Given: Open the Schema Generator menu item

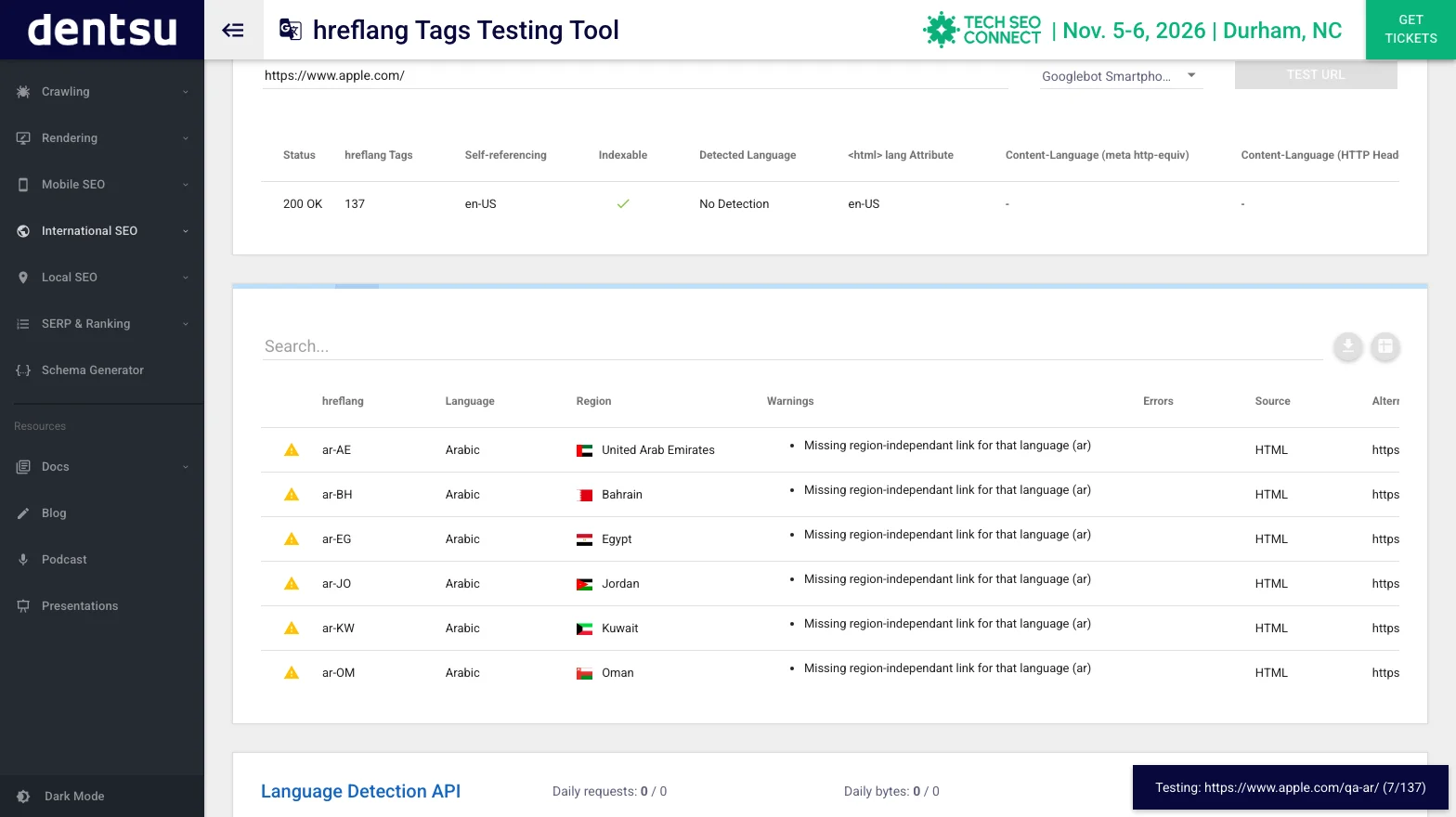Looking at the screenshot, I should [102, 370].
